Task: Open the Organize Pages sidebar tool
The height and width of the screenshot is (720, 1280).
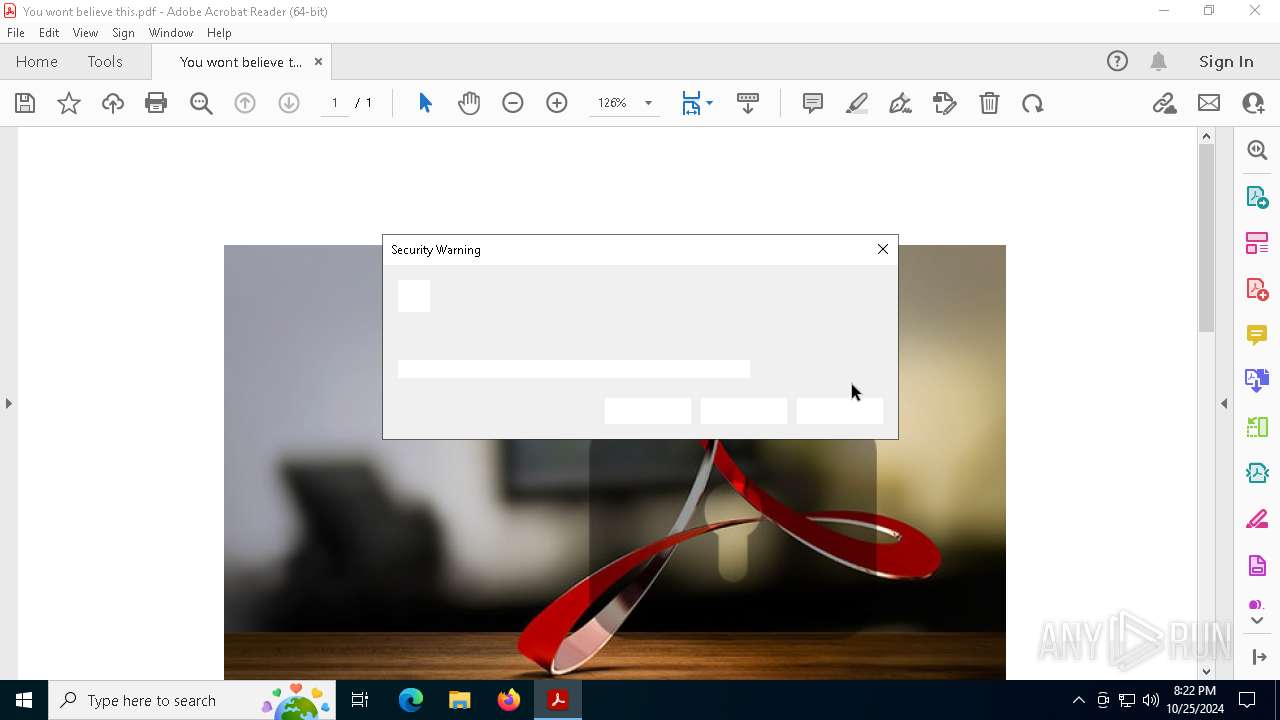Action: pyautogui.click(x=1257, y=243)
